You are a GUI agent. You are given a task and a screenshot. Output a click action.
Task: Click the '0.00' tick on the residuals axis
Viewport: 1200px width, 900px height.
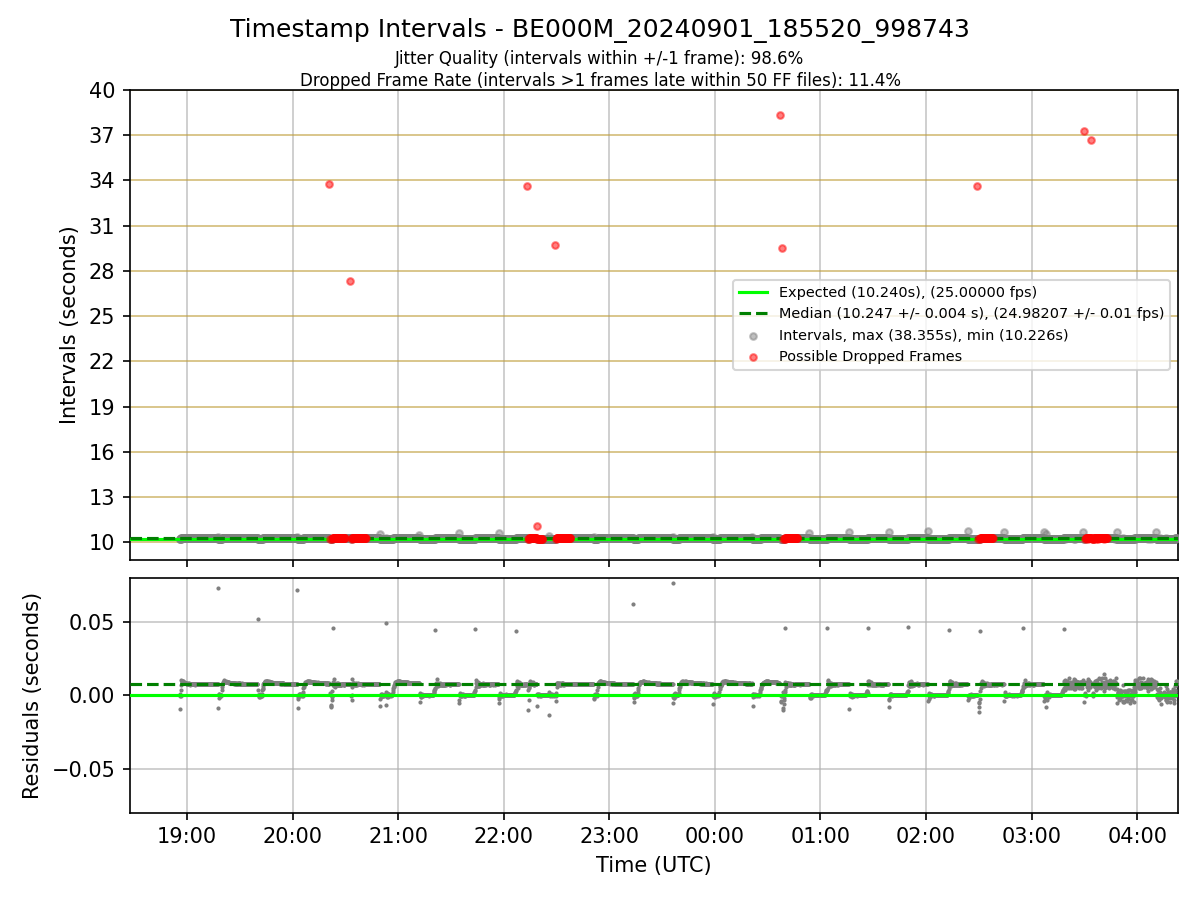[x=95, y=696]
